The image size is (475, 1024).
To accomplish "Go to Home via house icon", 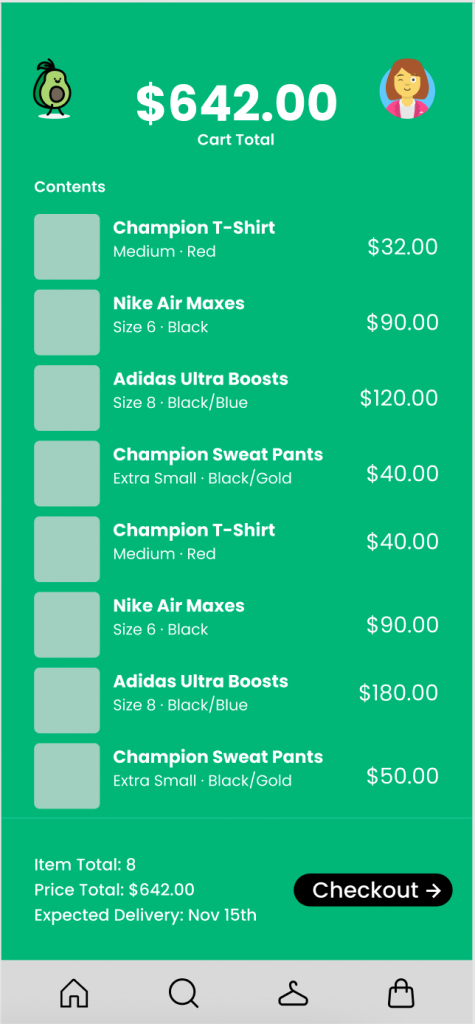I will (74, 993).
